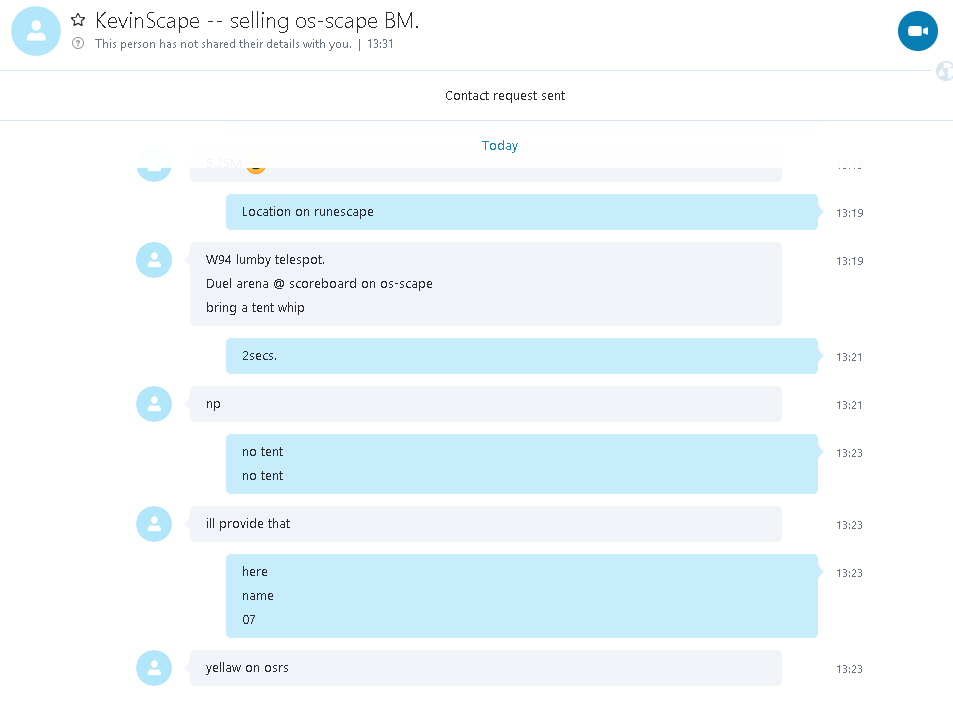Click the 'here name 07' message bubble
The width and height of the screenshot is (953, 709).
(x=521, y=595)
